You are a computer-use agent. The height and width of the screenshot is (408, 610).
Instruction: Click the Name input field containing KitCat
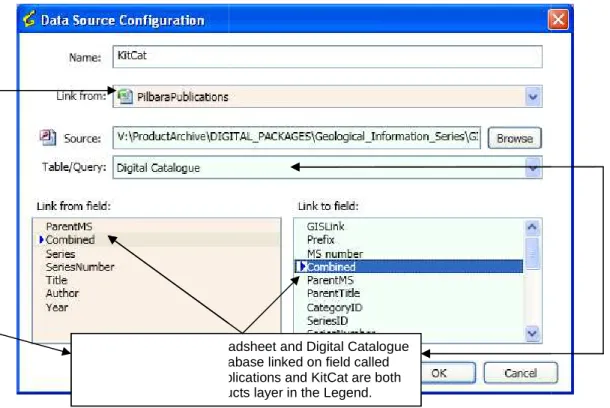pyautogui.click(x=327, y=57)
